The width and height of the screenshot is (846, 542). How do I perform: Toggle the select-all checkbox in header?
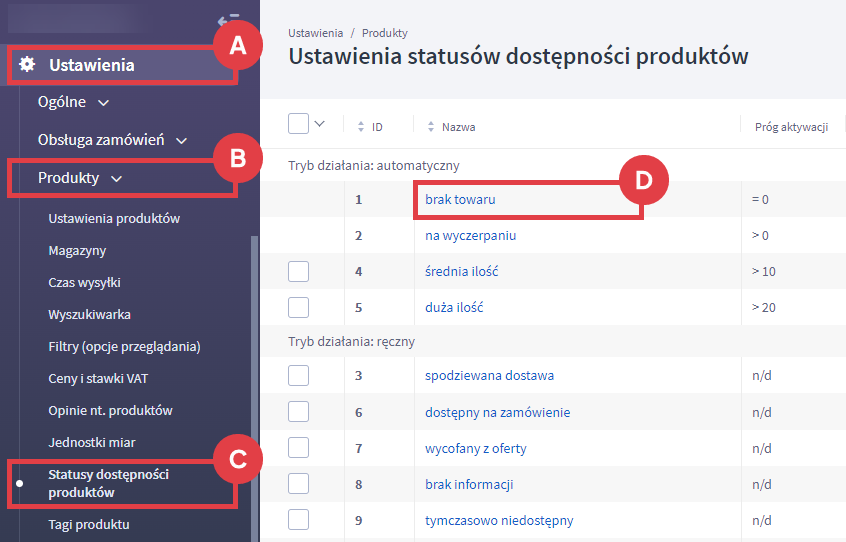tap(298, 124)
